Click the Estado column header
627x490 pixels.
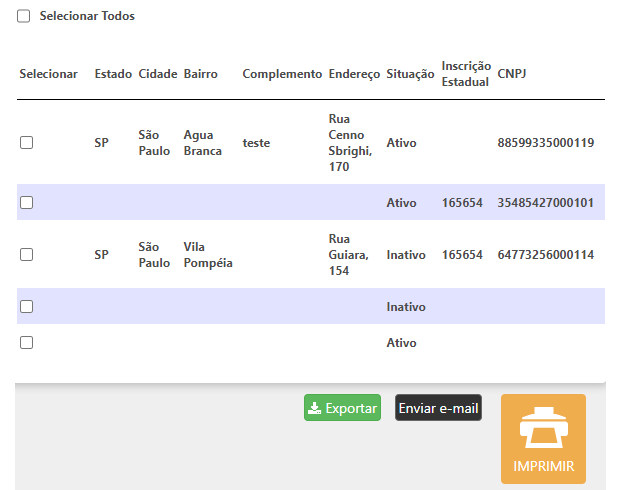click(x=113, y=74)
